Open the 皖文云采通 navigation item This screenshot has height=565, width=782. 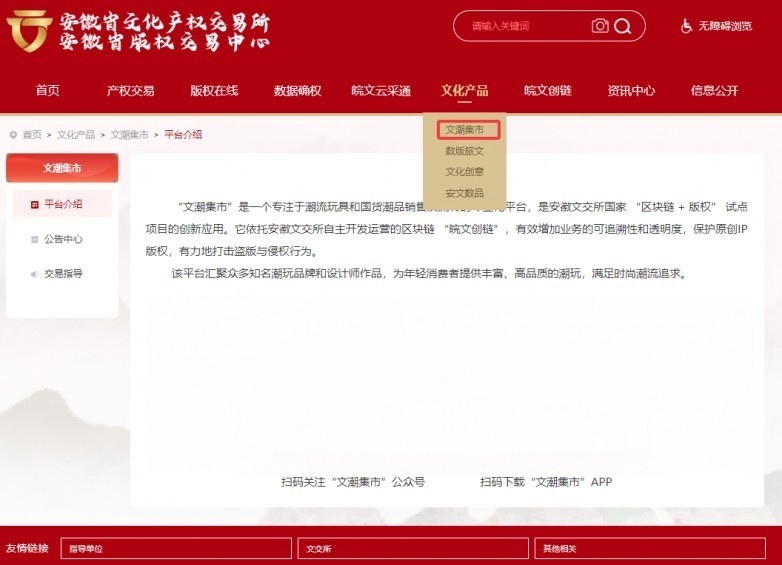381,90
